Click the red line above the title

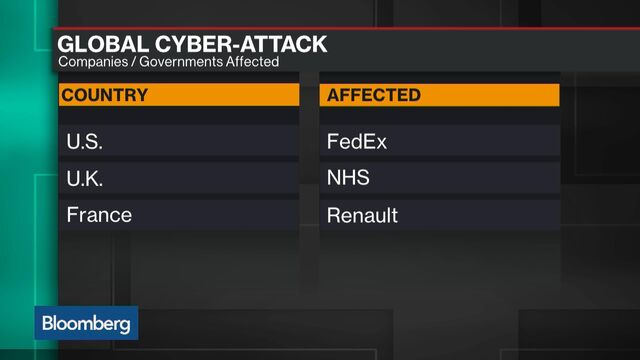(347, 28)
